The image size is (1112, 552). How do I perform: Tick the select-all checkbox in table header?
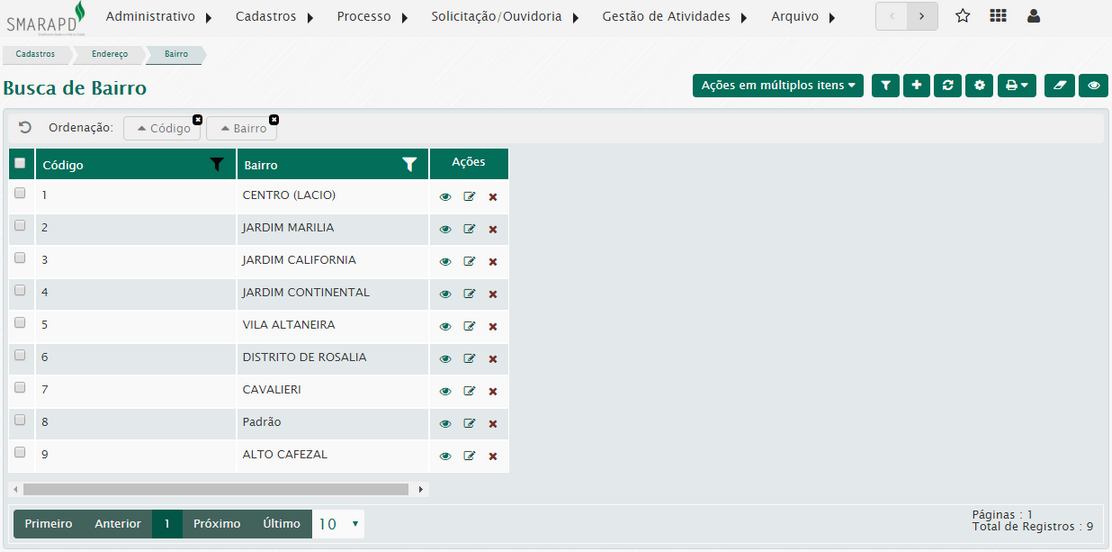20,163
